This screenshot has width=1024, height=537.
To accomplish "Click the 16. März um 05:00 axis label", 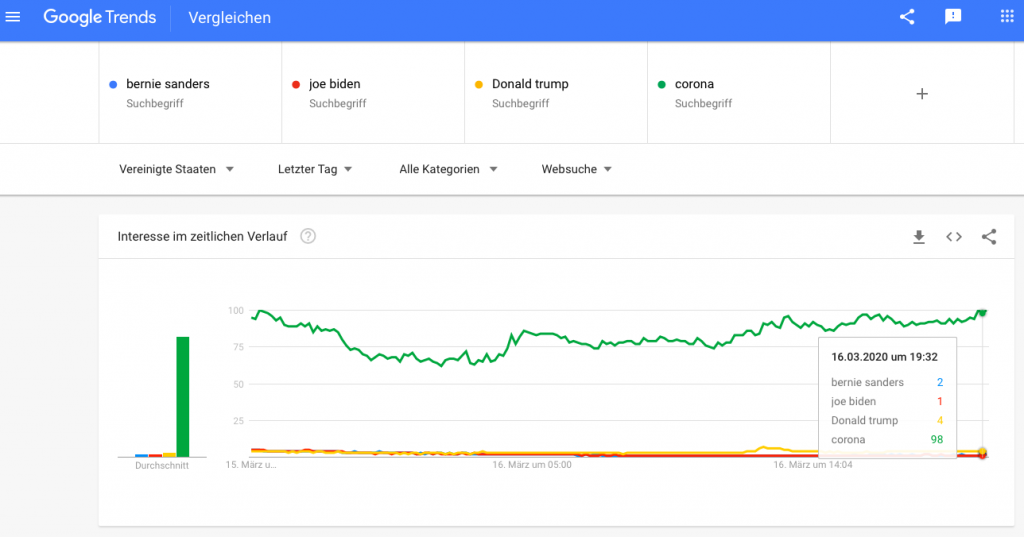I will click(532, 464).
